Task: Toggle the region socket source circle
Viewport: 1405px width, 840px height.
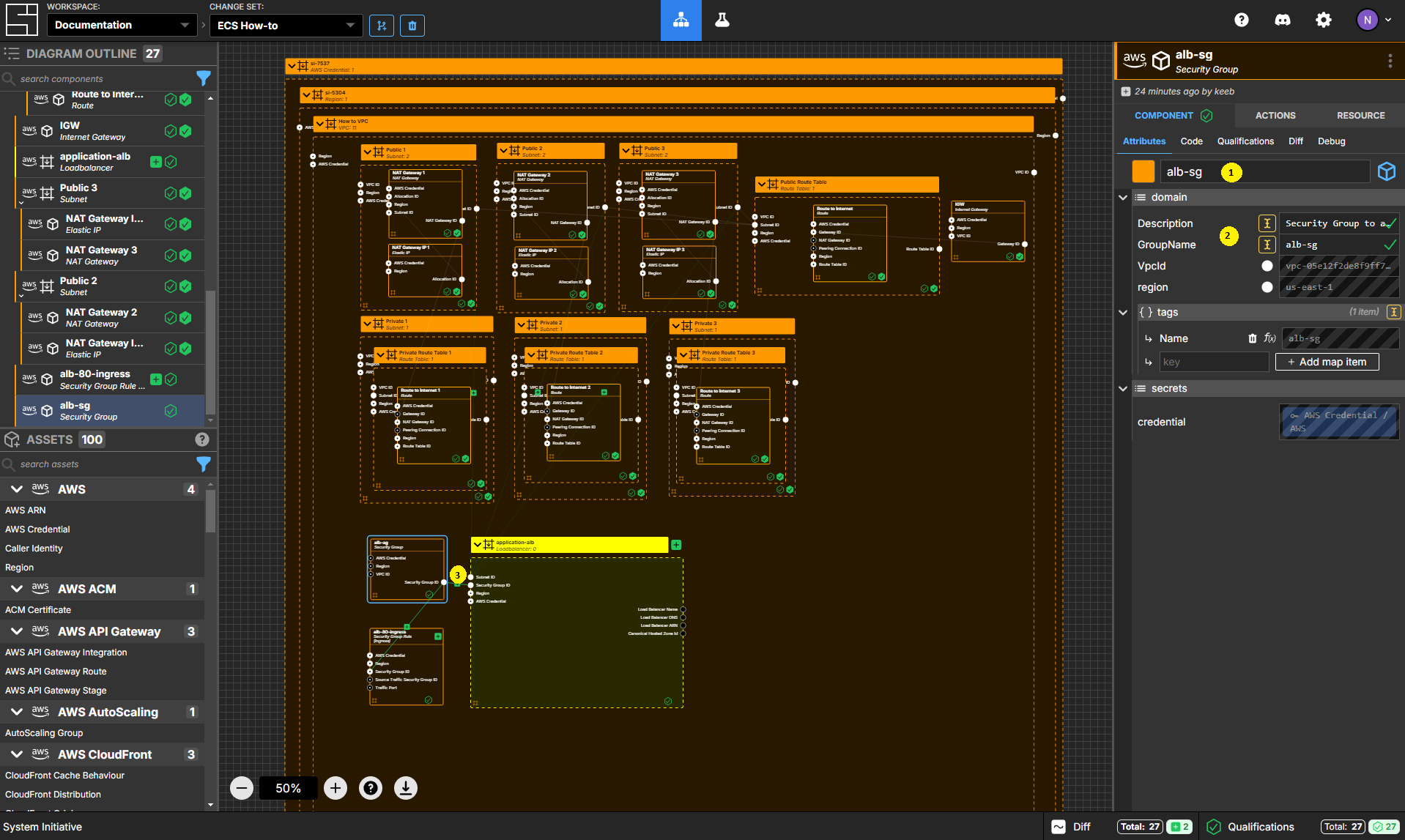Action: [1267, 287]
